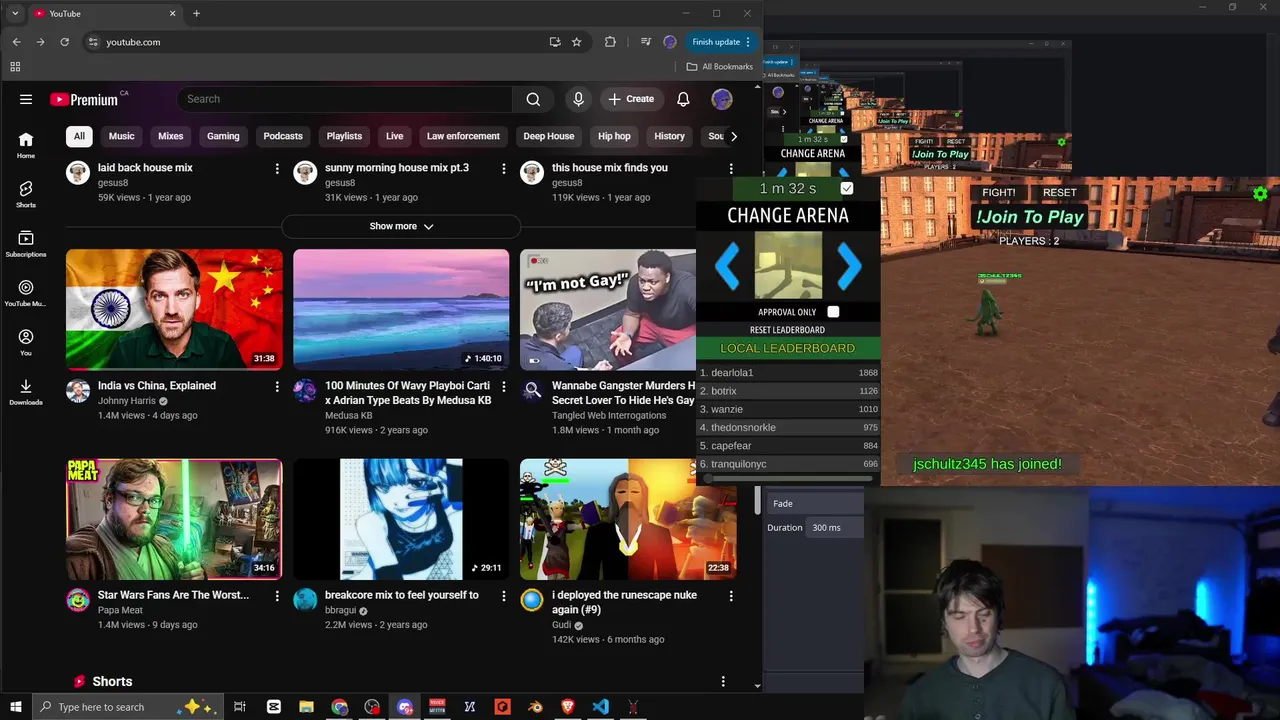Open Blender from the taskbar
The width and height of the screenshot is (1280, 720).
[535, 707]
